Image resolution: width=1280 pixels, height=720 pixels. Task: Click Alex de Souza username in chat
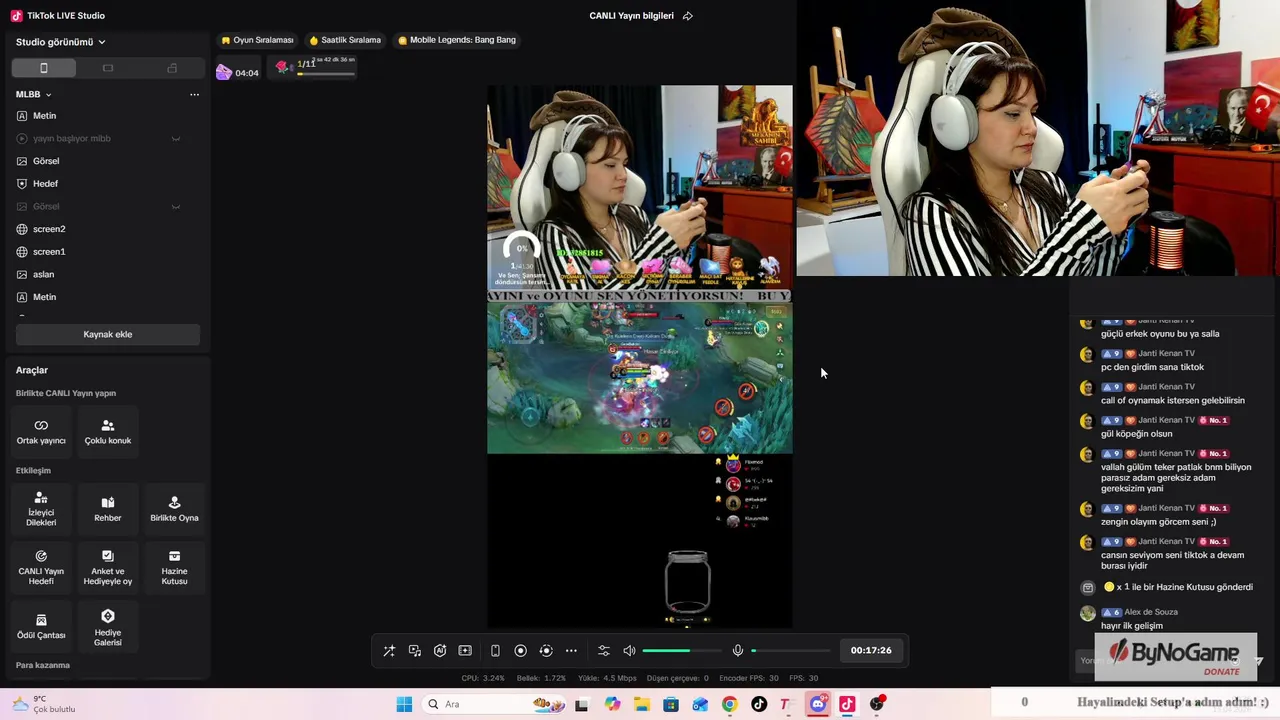click(1151, 612)
